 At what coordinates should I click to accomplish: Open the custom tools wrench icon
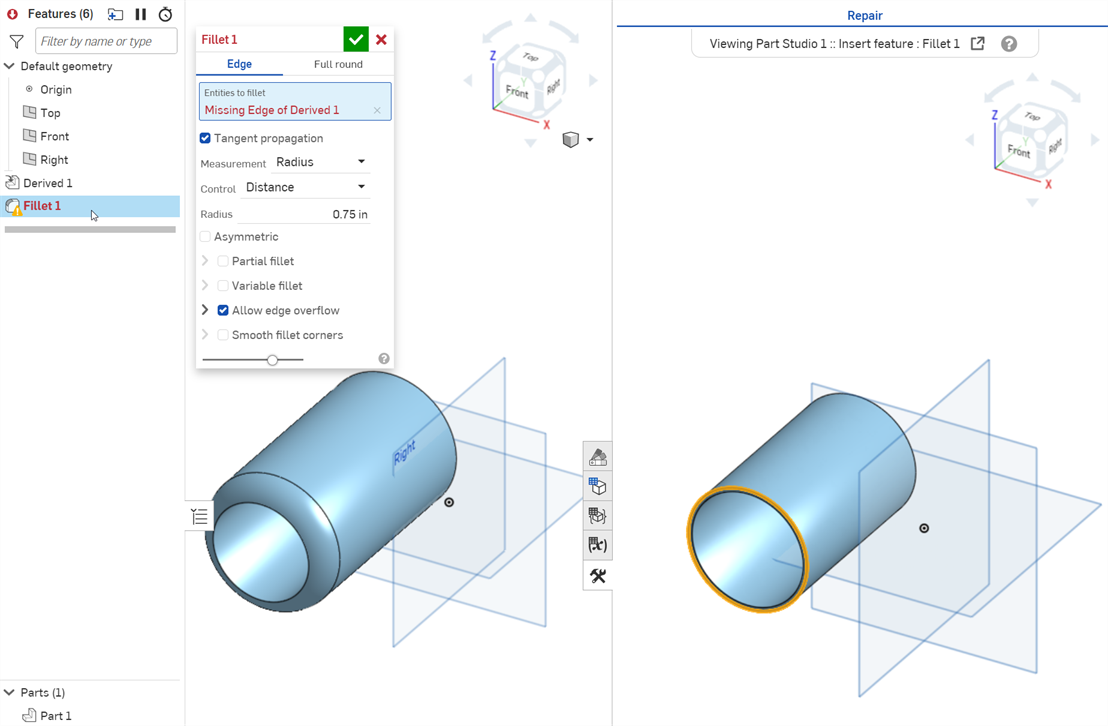598,576
